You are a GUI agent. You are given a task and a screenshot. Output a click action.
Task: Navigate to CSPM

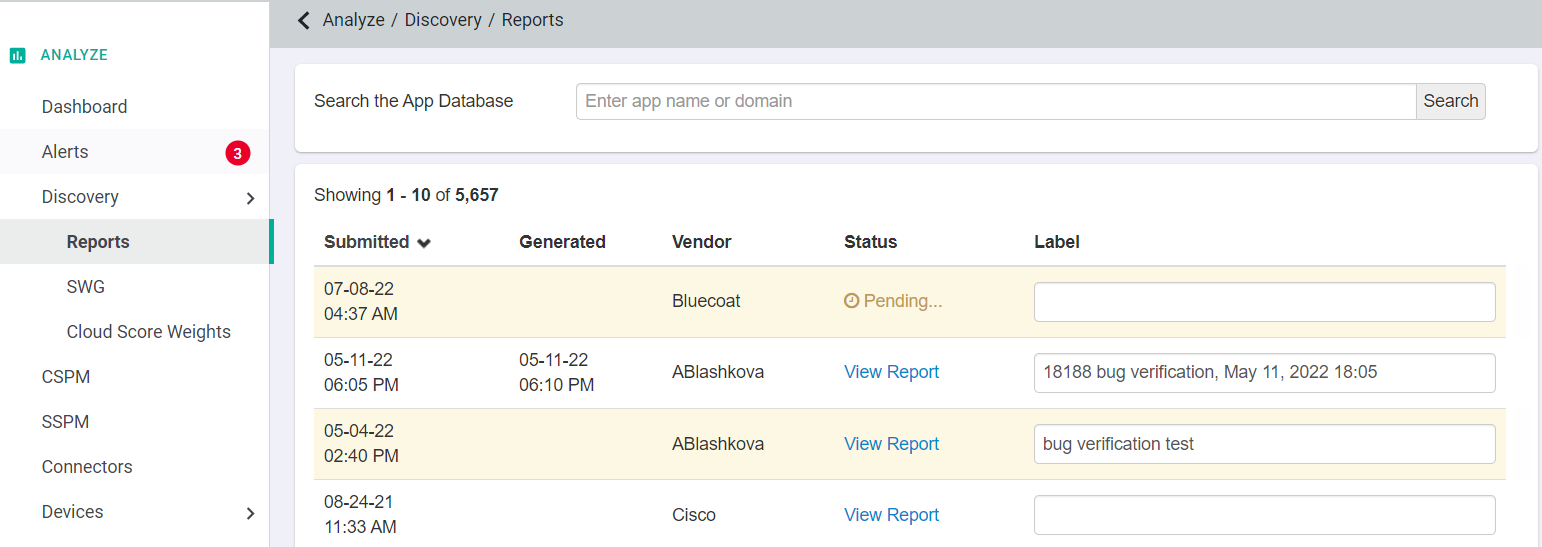tap(66, 377)
